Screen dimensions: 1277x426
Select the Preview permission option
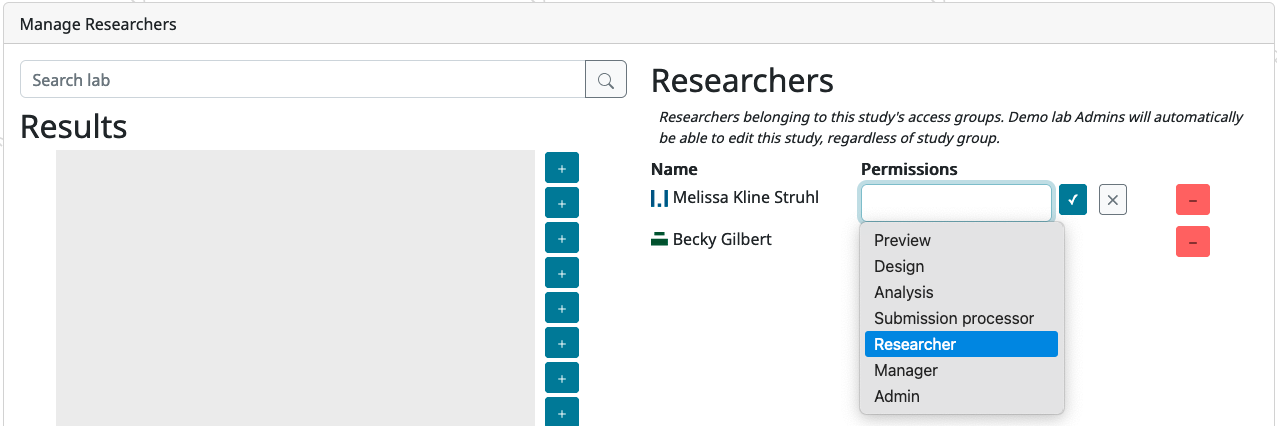961,240
